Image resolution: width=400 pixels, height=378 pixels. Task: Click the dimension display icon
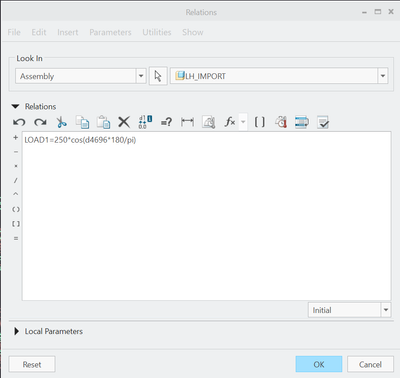coord(187,122)
